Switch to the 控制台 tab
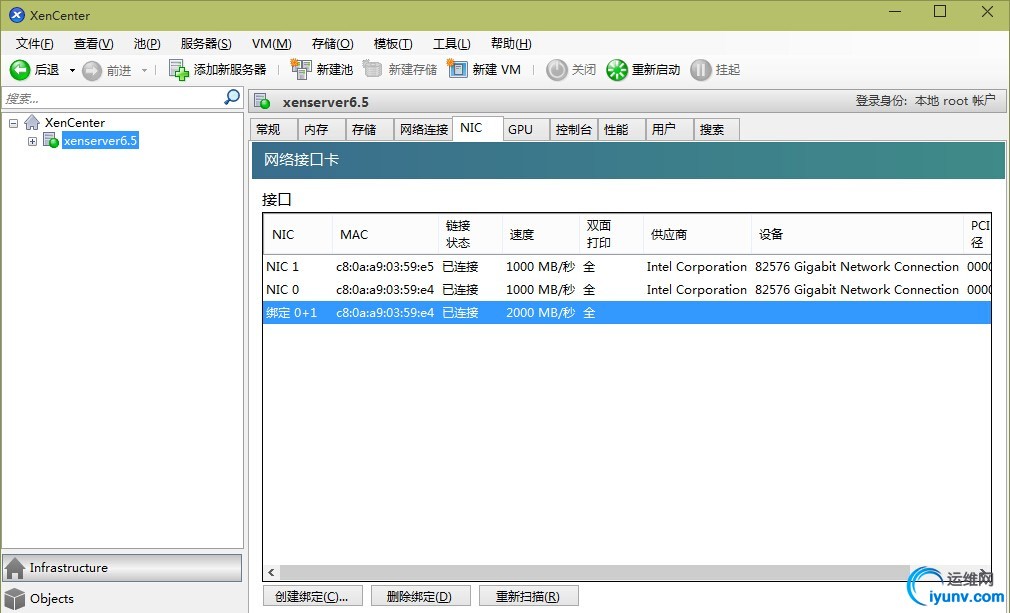1010x613 pixels. (x=573, y=129)
